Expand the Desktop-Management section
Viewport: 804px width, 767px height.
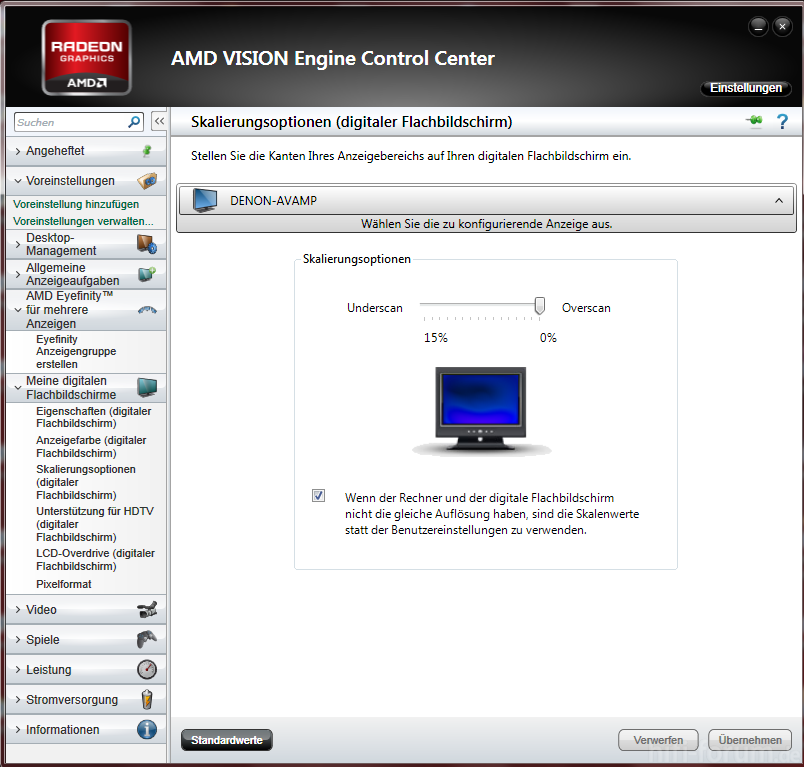click(x=18, y=244)
